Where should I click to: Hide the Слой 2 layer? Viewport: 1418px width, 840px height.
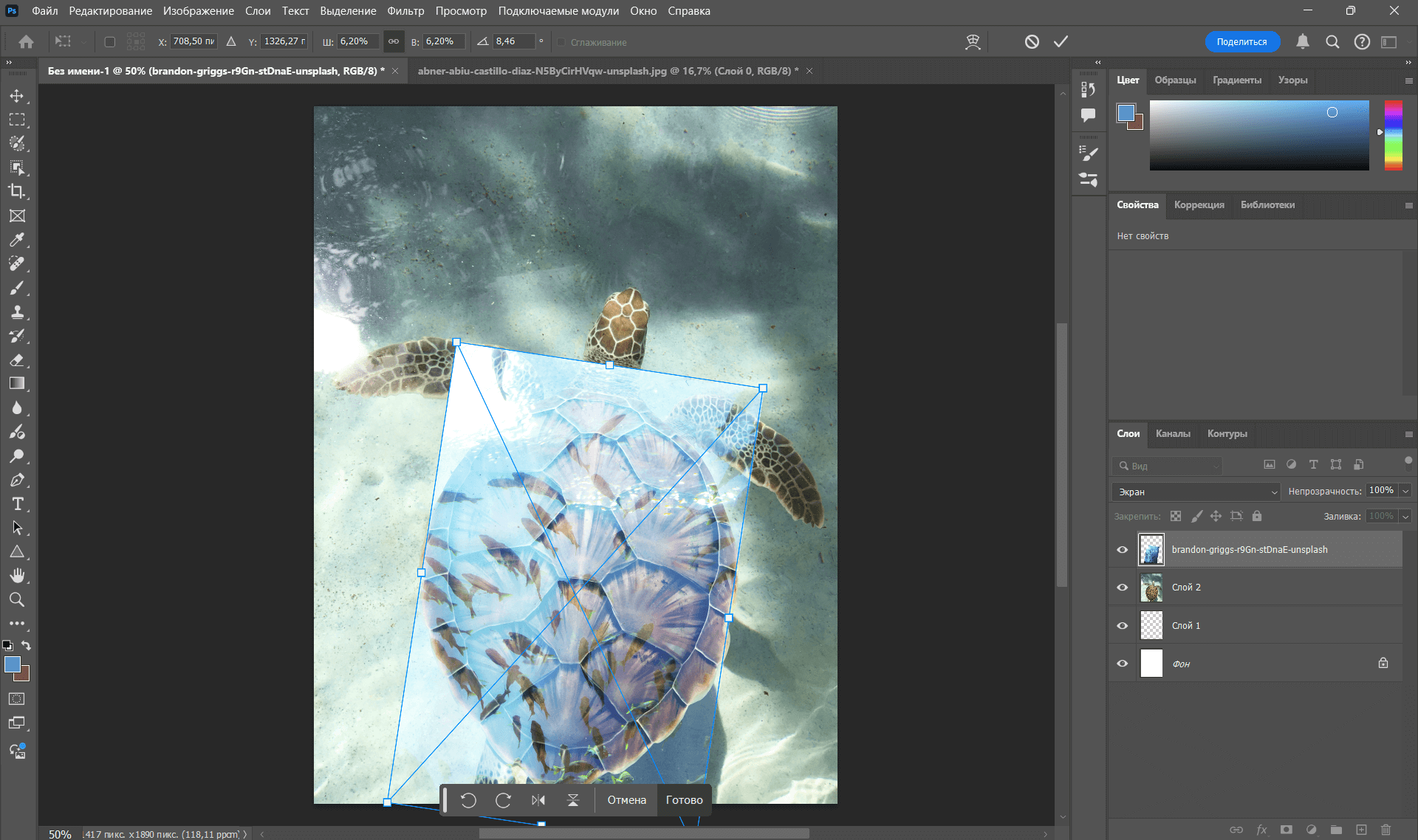pyautogui.click(x=1123, y=588)
